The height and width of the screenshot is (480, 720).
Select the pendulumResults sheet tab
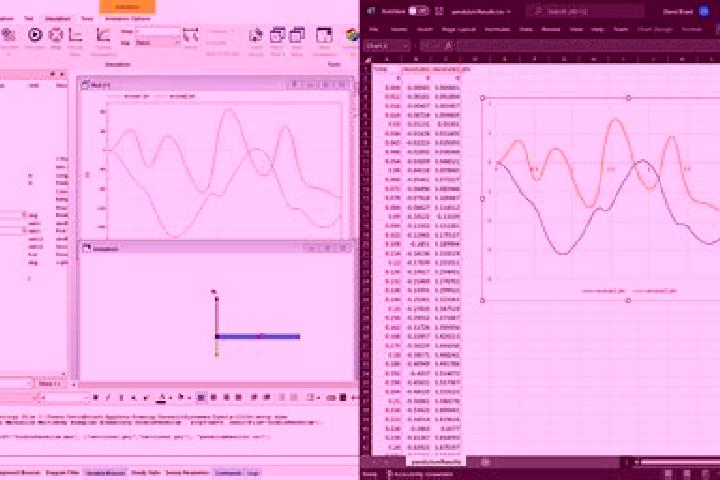[436, 462]
